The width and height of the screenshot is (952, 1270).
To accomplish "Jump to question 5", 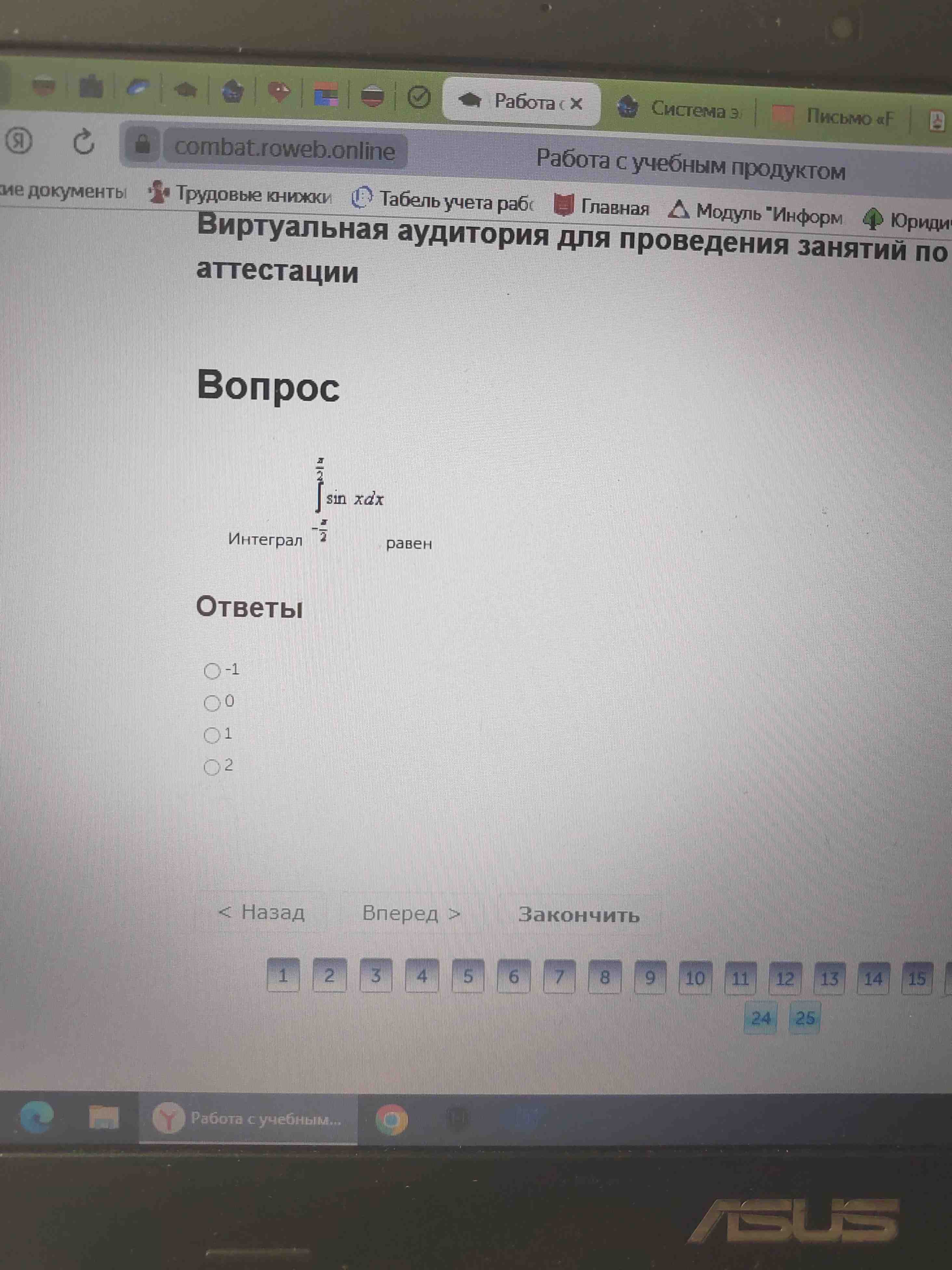I will (x=468, y=976).
